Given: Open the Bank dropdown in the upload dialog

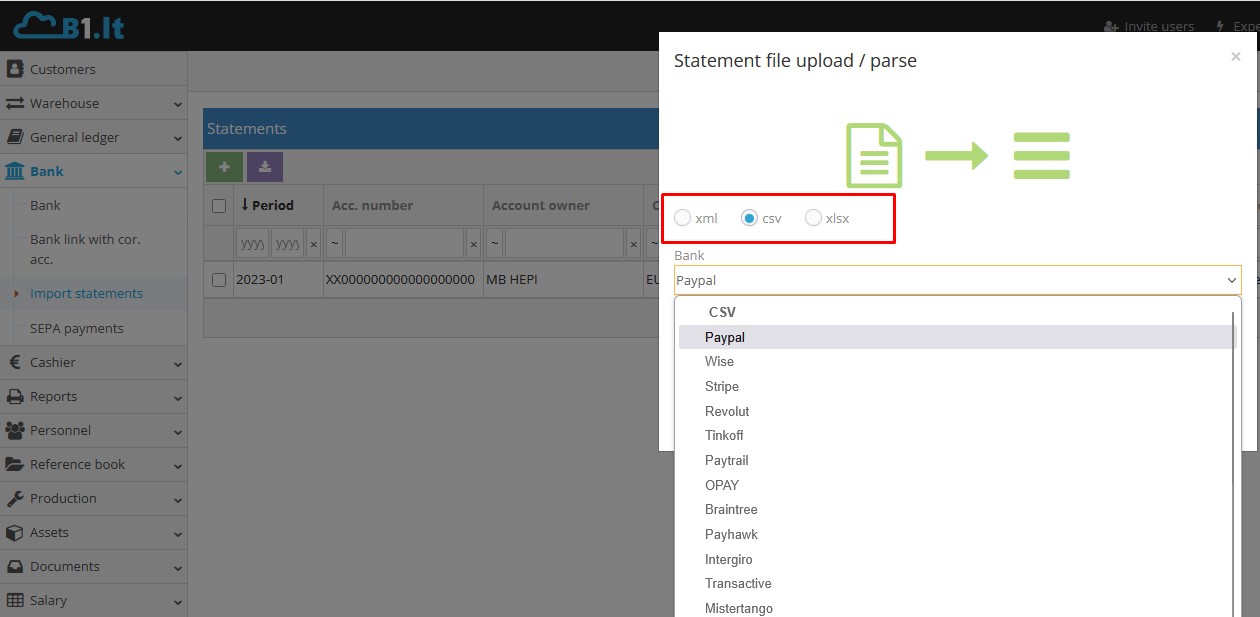Looking at the screenshot, I should pos(955,280).
